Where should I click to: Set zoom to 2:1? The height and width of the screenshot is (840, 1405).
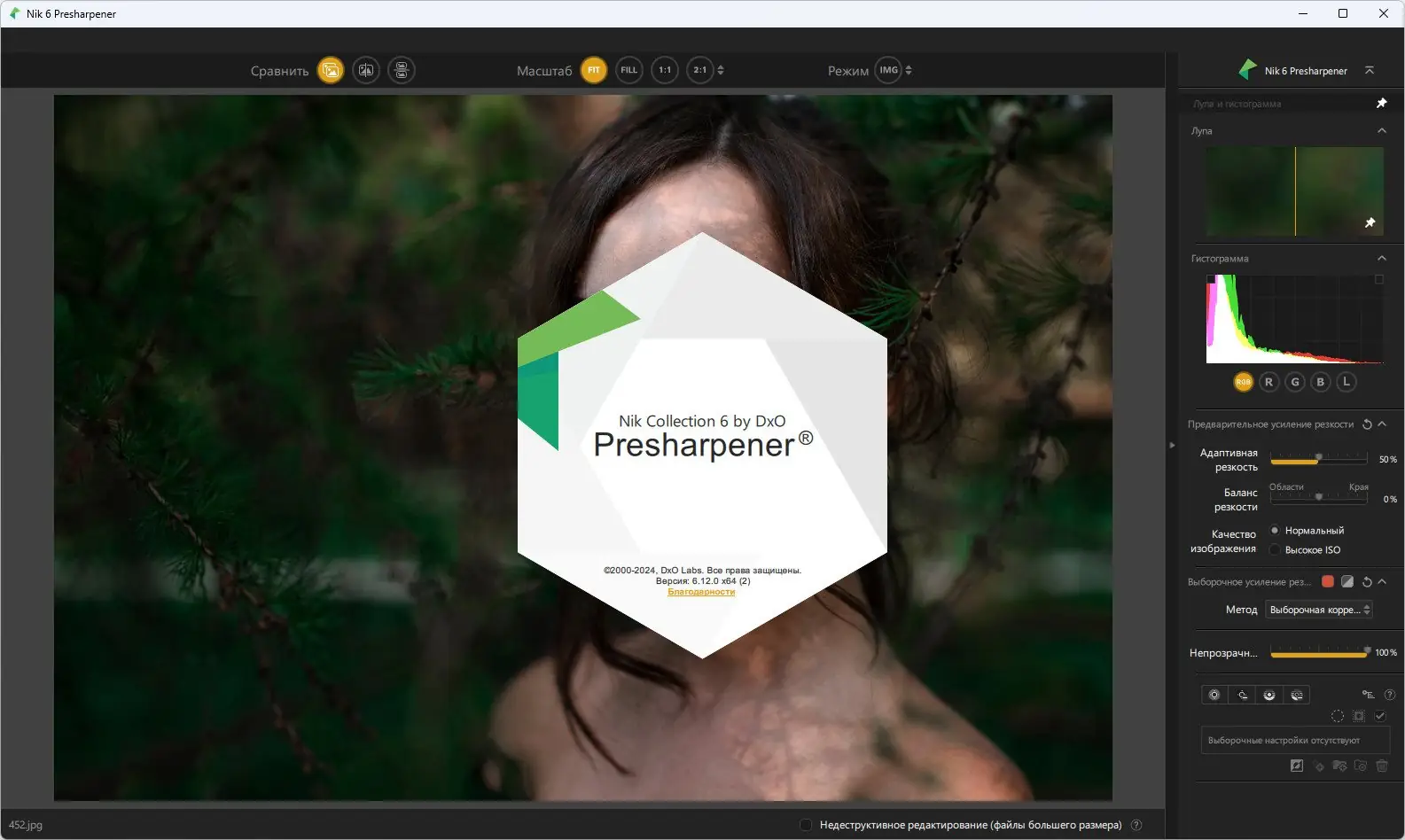pos(700,70)
